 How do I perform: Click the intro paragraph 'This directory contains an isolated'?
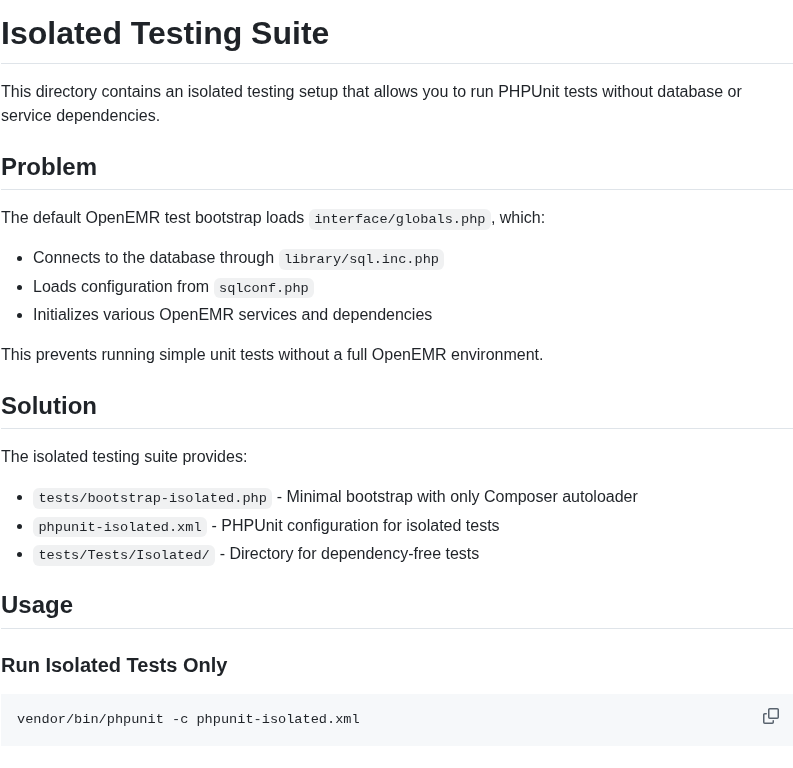pyautogui.click(x=371, y=104)
